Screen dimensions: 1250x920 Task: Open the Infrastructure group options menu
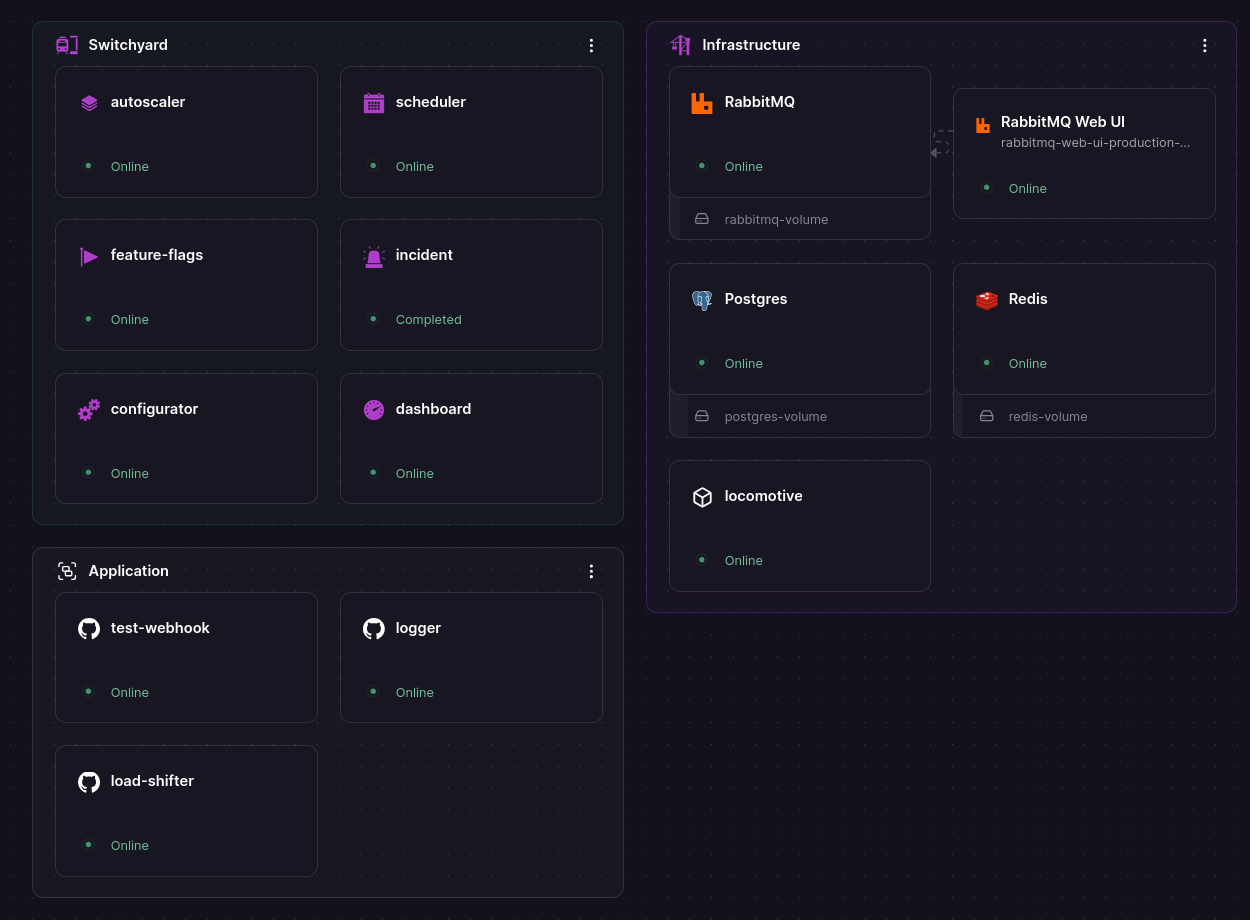pyautogui.click(x=1204, y=45)
